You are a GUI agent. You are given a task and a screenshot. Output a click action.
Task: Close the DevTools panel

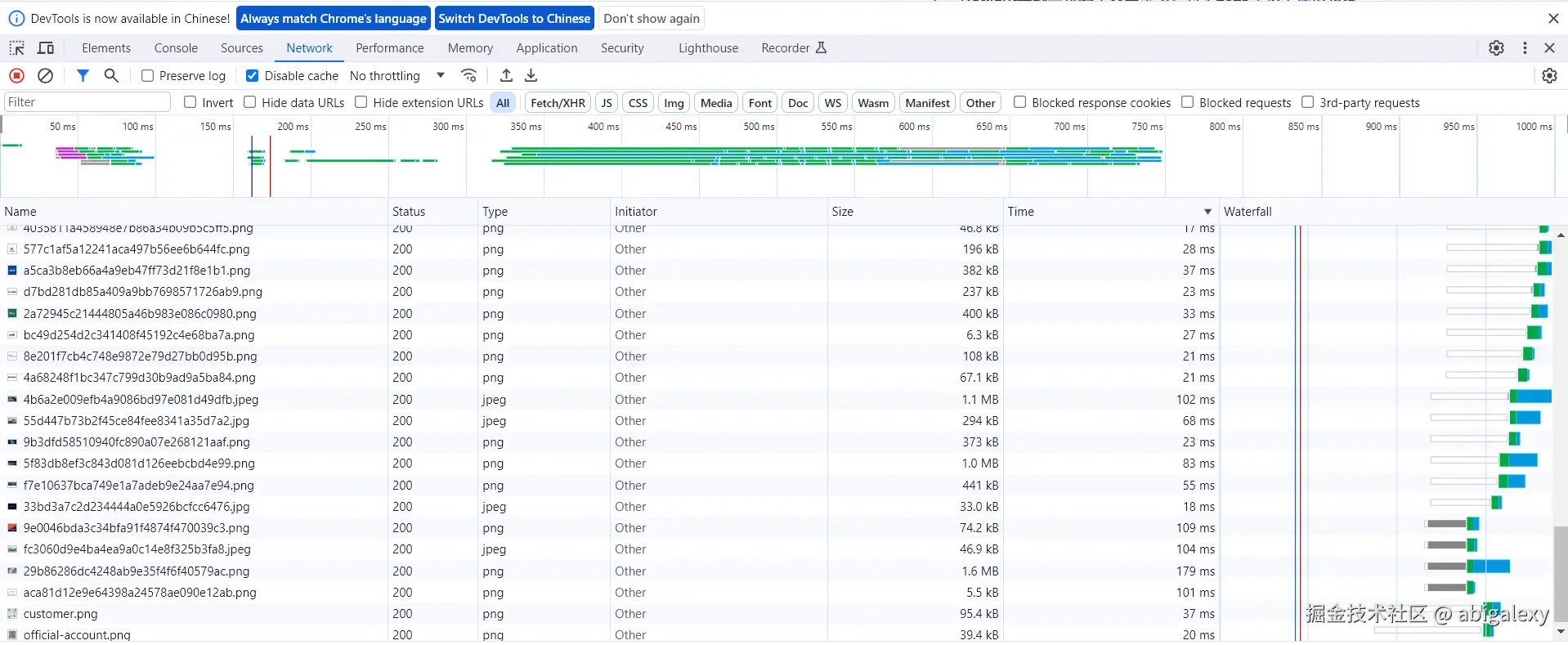pos(1549,48)
